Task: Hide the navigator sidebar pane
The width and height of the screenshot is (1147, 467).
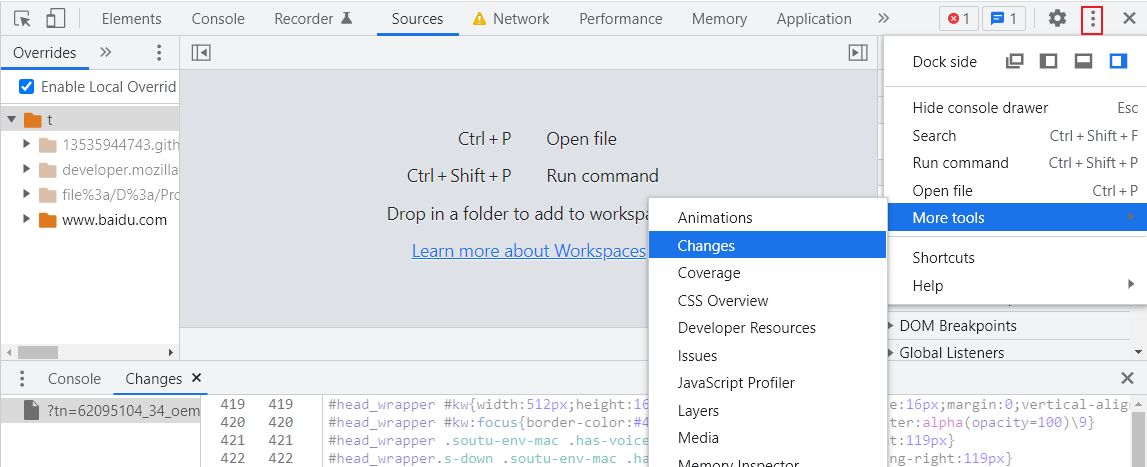Action: tap(201, 53)
